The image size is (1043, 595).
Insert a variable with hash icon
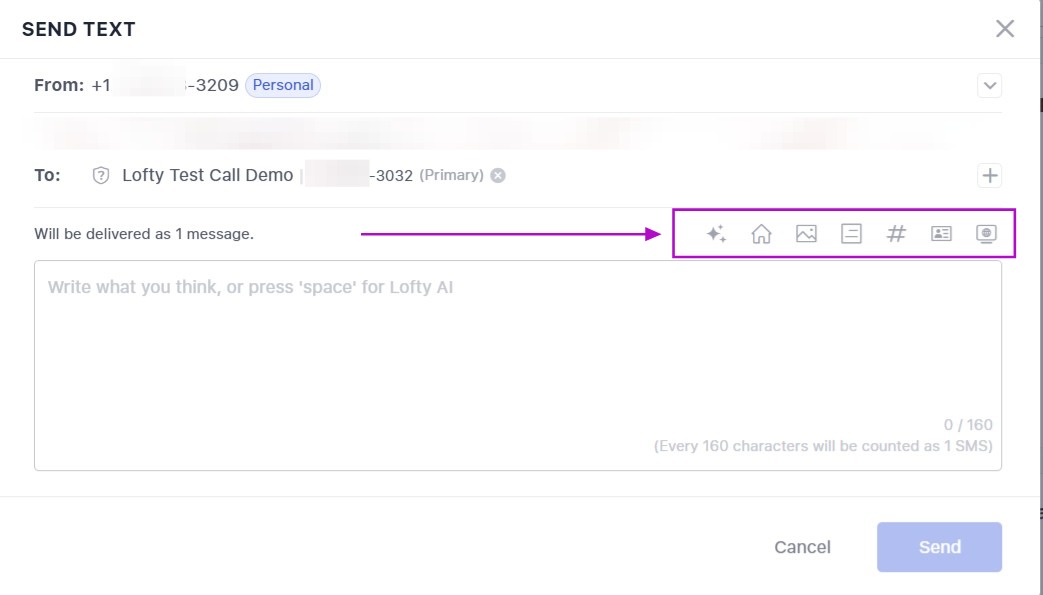[x=896, y=234]
